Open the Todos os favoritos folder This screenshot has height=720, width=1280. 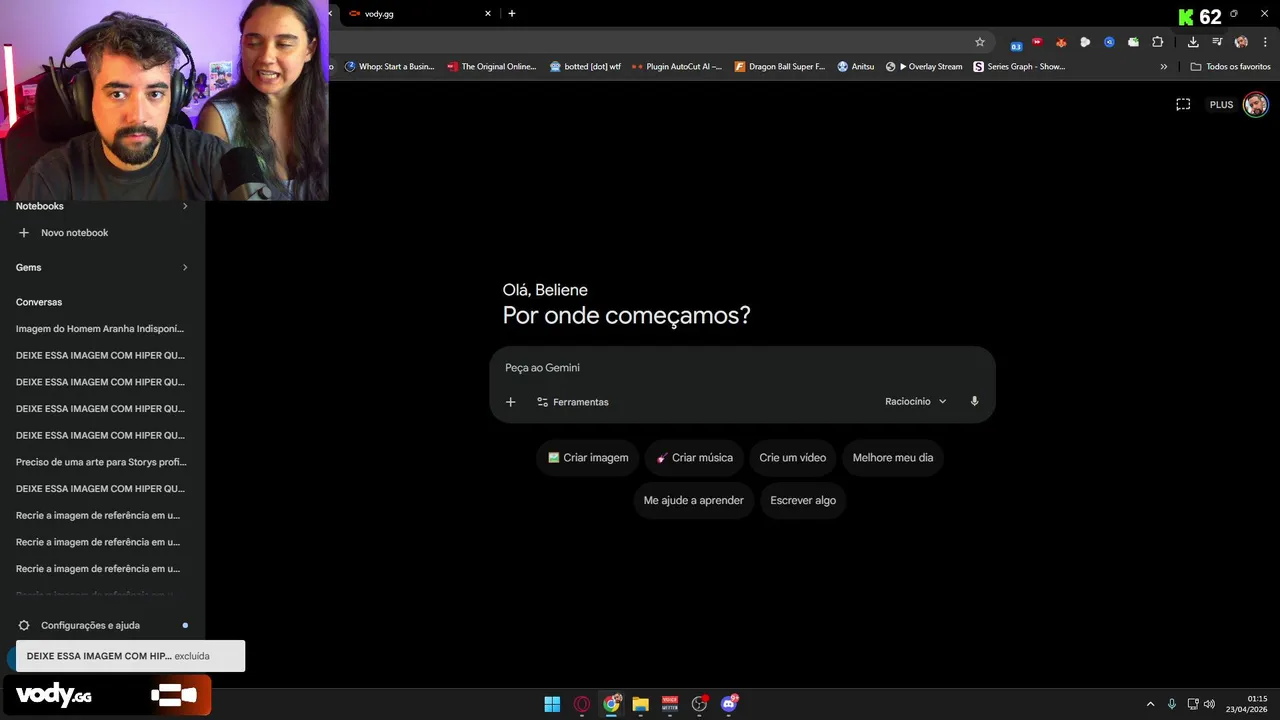point(1231,67)
